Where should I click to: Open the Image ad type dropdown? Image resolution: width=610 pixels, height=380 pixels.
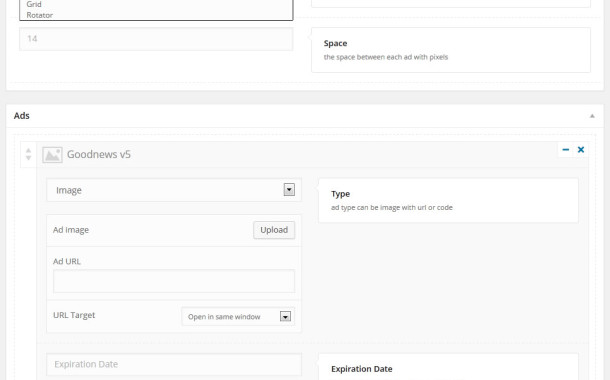174,190
